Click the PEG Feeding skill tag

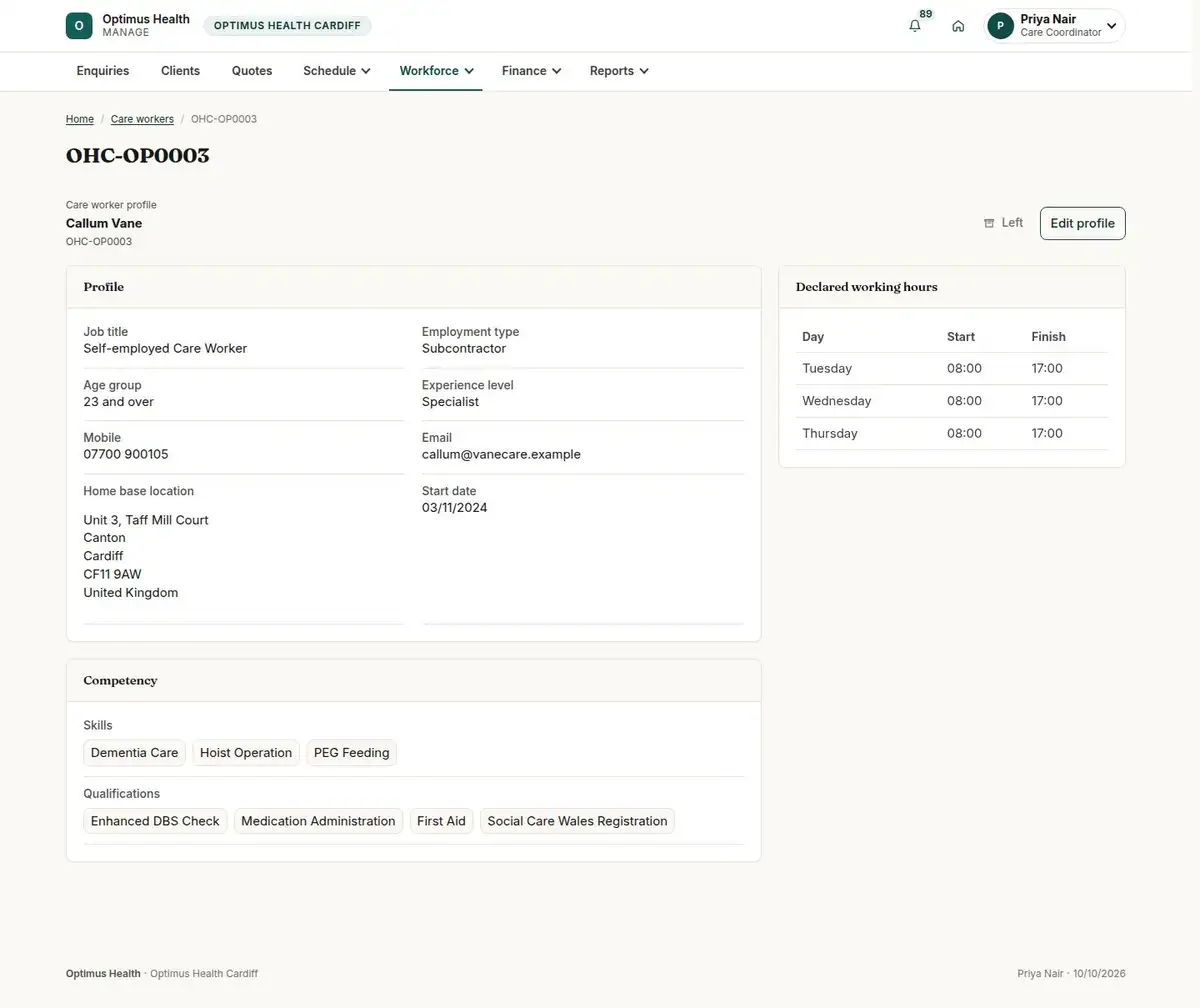(352, 753)
